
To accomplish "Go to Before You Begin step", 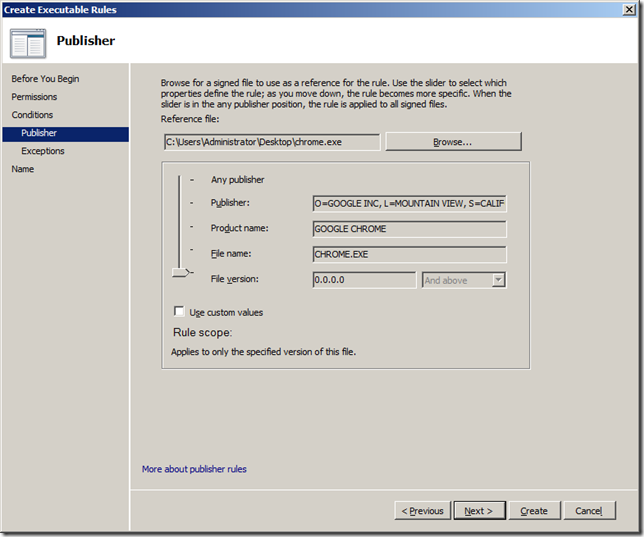I will [45, 79].
